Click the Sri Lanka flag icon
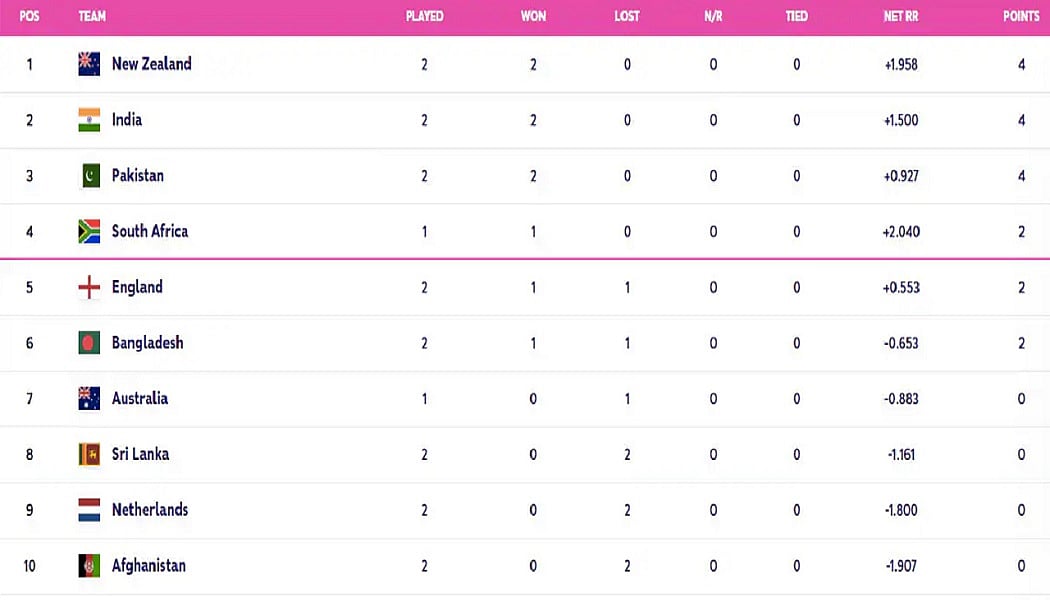Image resolution: width=1050 pixels, height=600 pixels. tap(89, 454)
